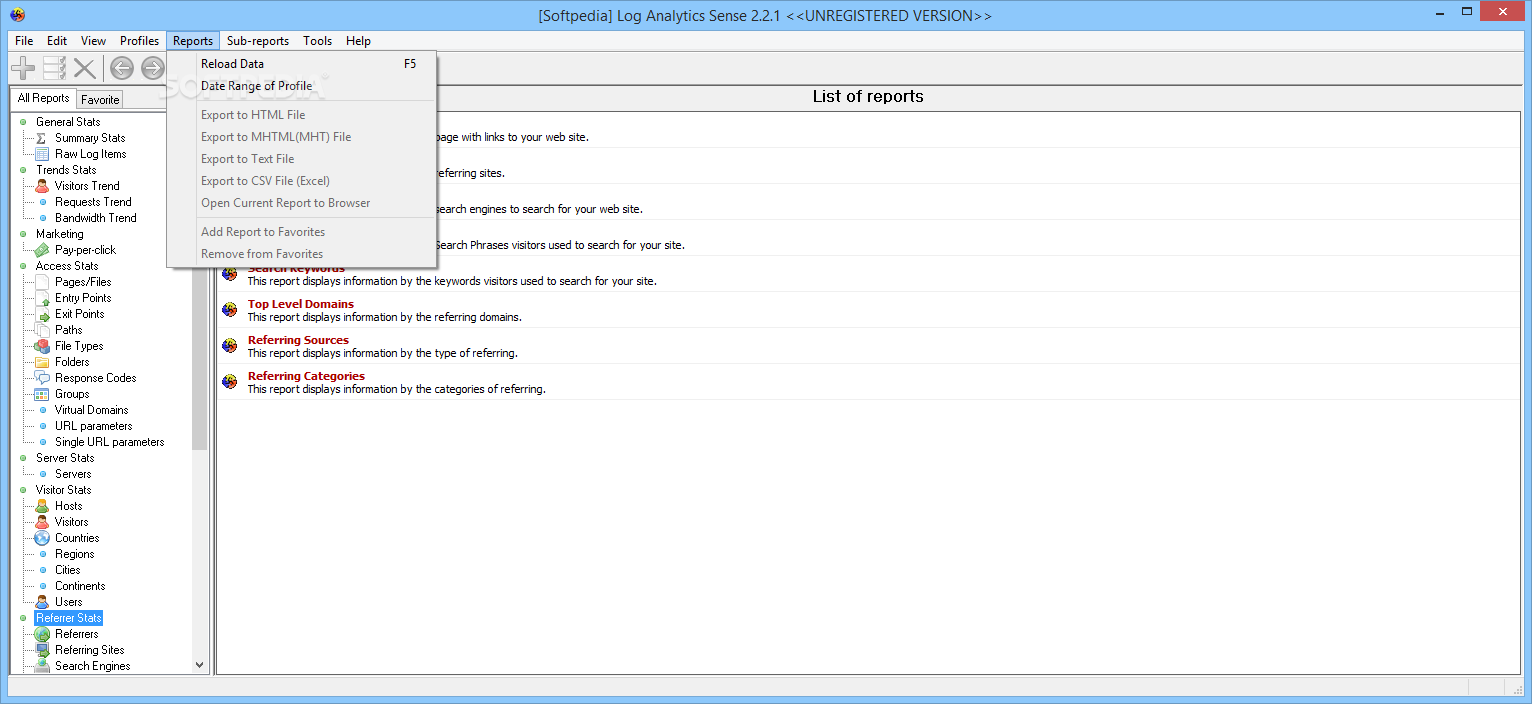The height and width of the screenshot is (704, 1532).
Task: Collapse the General Stats tree node
Action: [23, 122]
